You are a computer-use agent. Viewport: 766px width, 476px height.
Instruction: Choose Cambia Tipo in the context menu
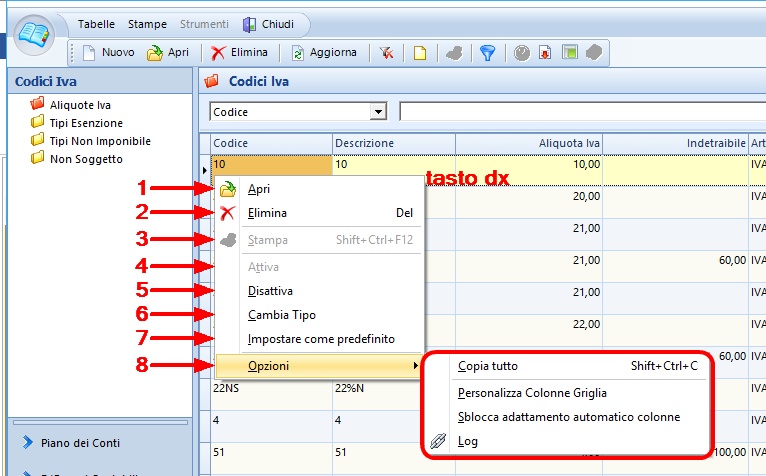coord(281,315)
